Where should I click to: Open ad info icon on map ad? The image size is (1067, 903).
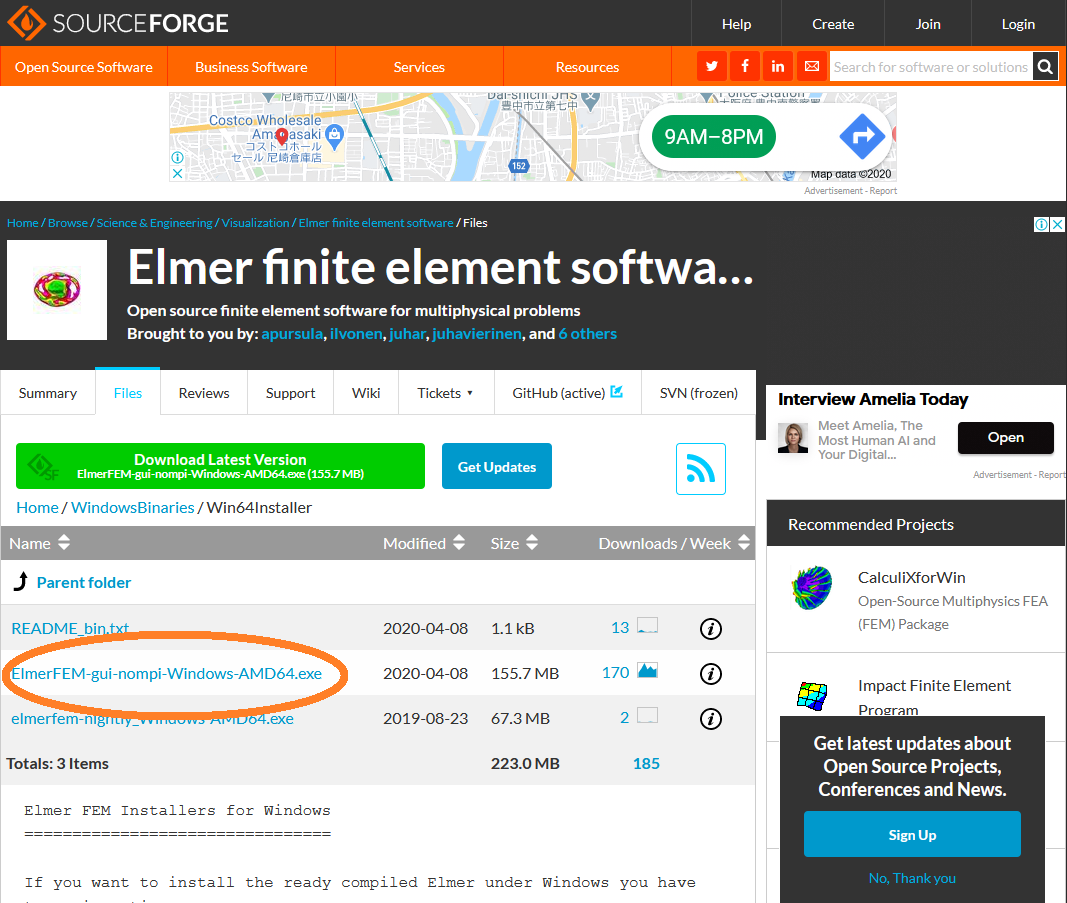point(177,157)
